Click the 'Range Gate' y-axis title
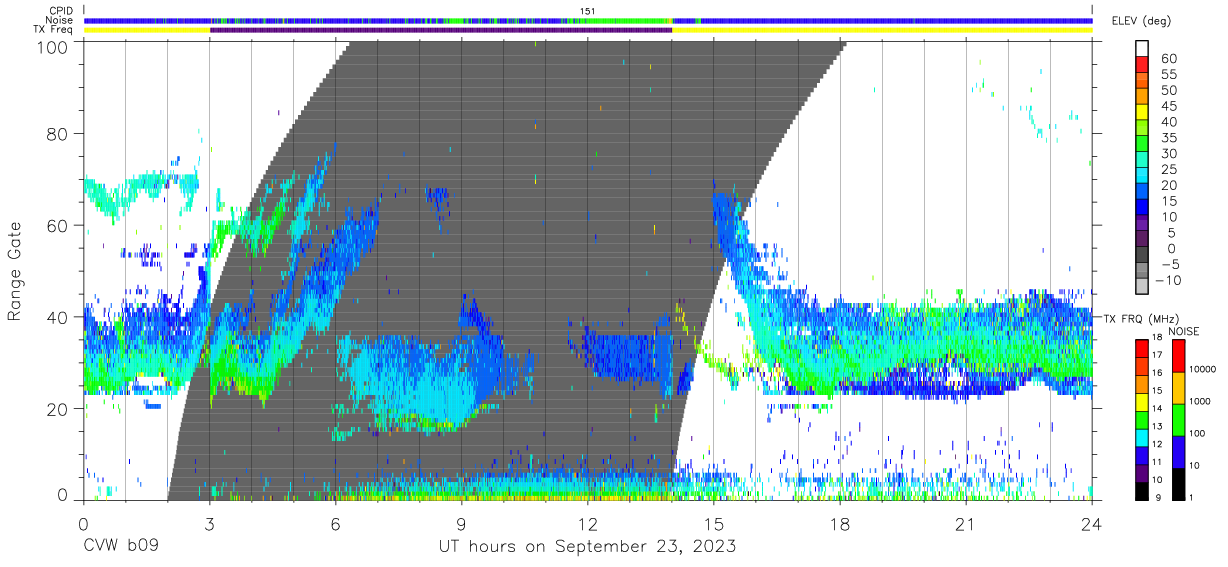Viewport: 1228px width, 567px height. (16, 272)
